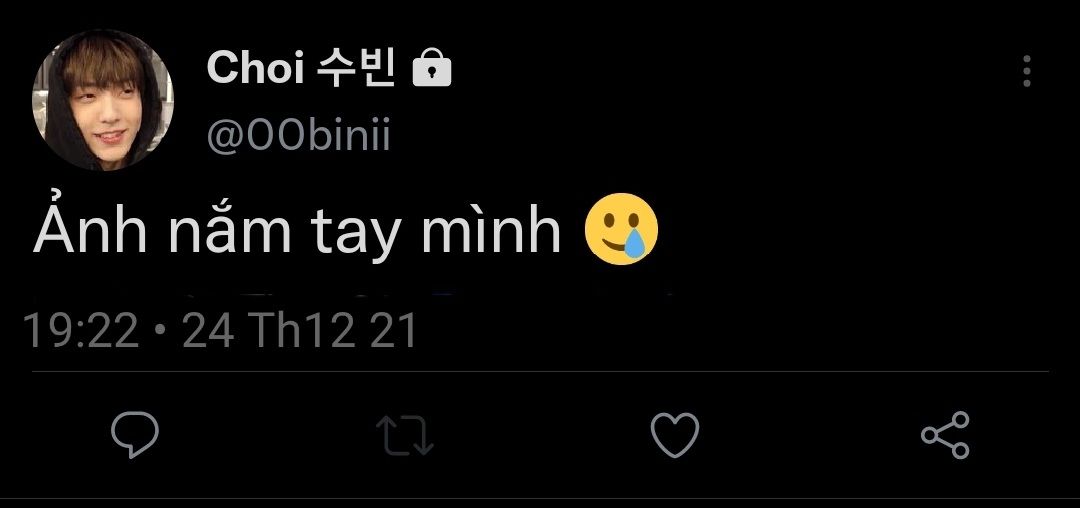Click the date 24 Th12 21
Image resolution: width=1080 pixels, height=508 pixels.
(x=300, y=330)
